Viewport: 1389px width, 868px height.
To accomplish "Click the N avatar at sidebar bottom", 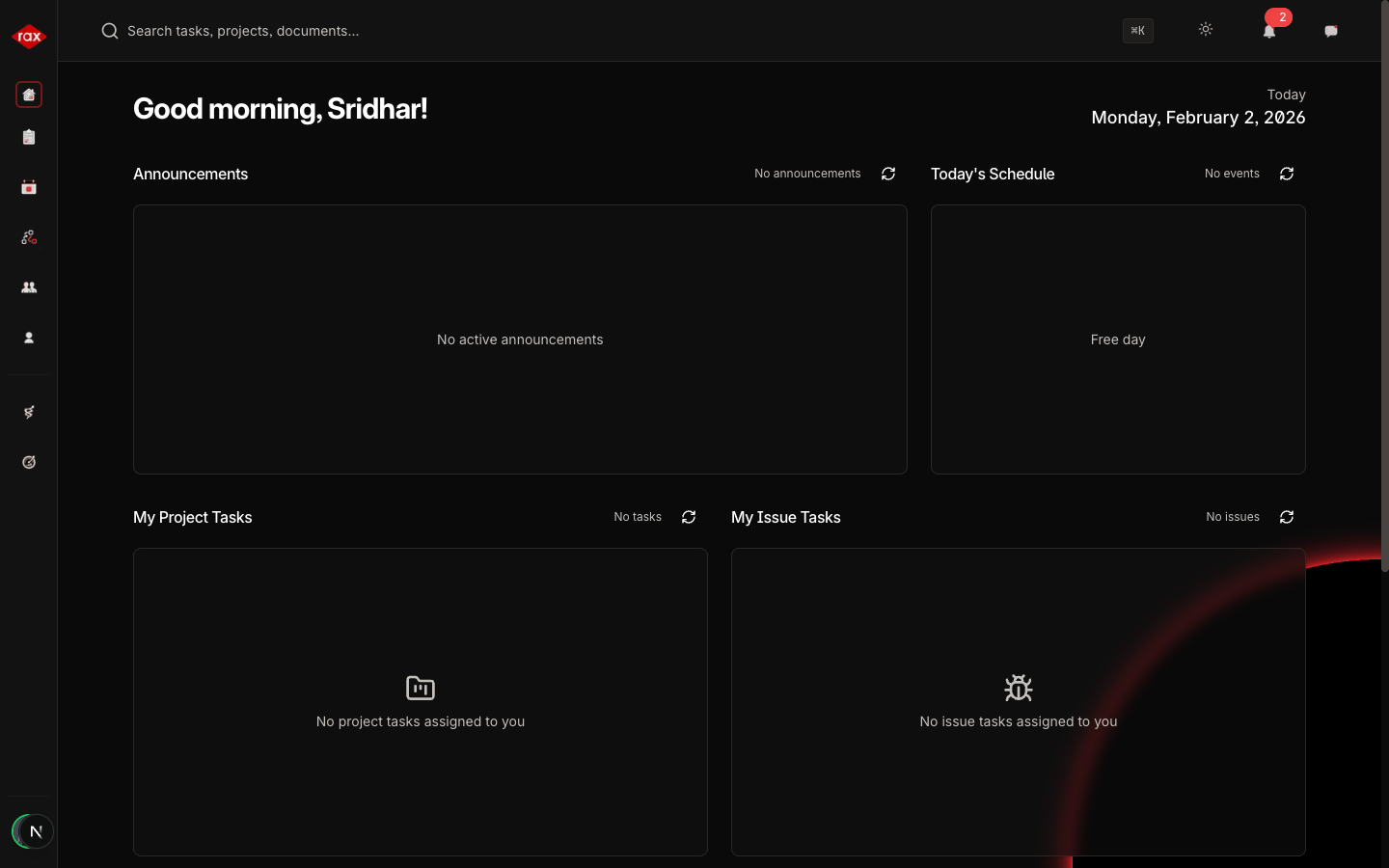I will tap(33, 831).
